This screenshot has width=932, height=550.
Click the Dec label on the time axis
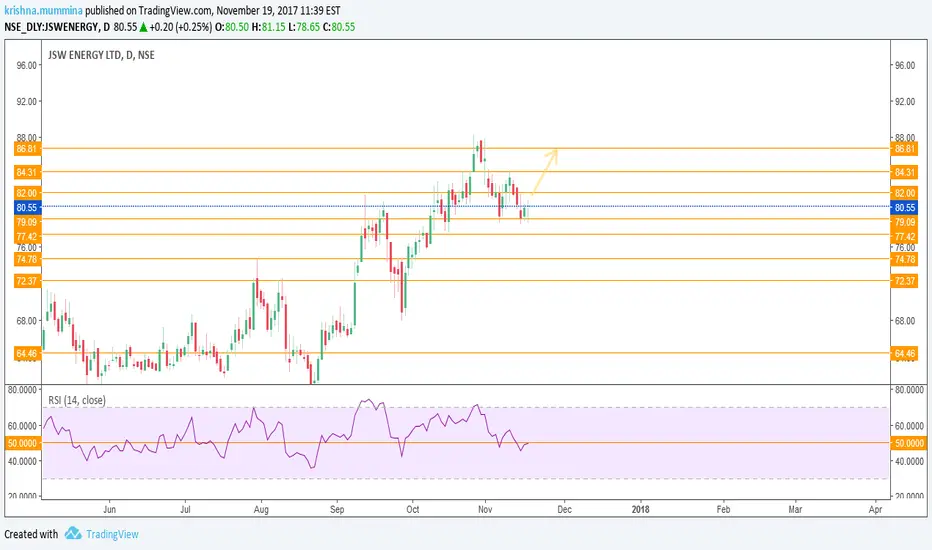[564, 510]
